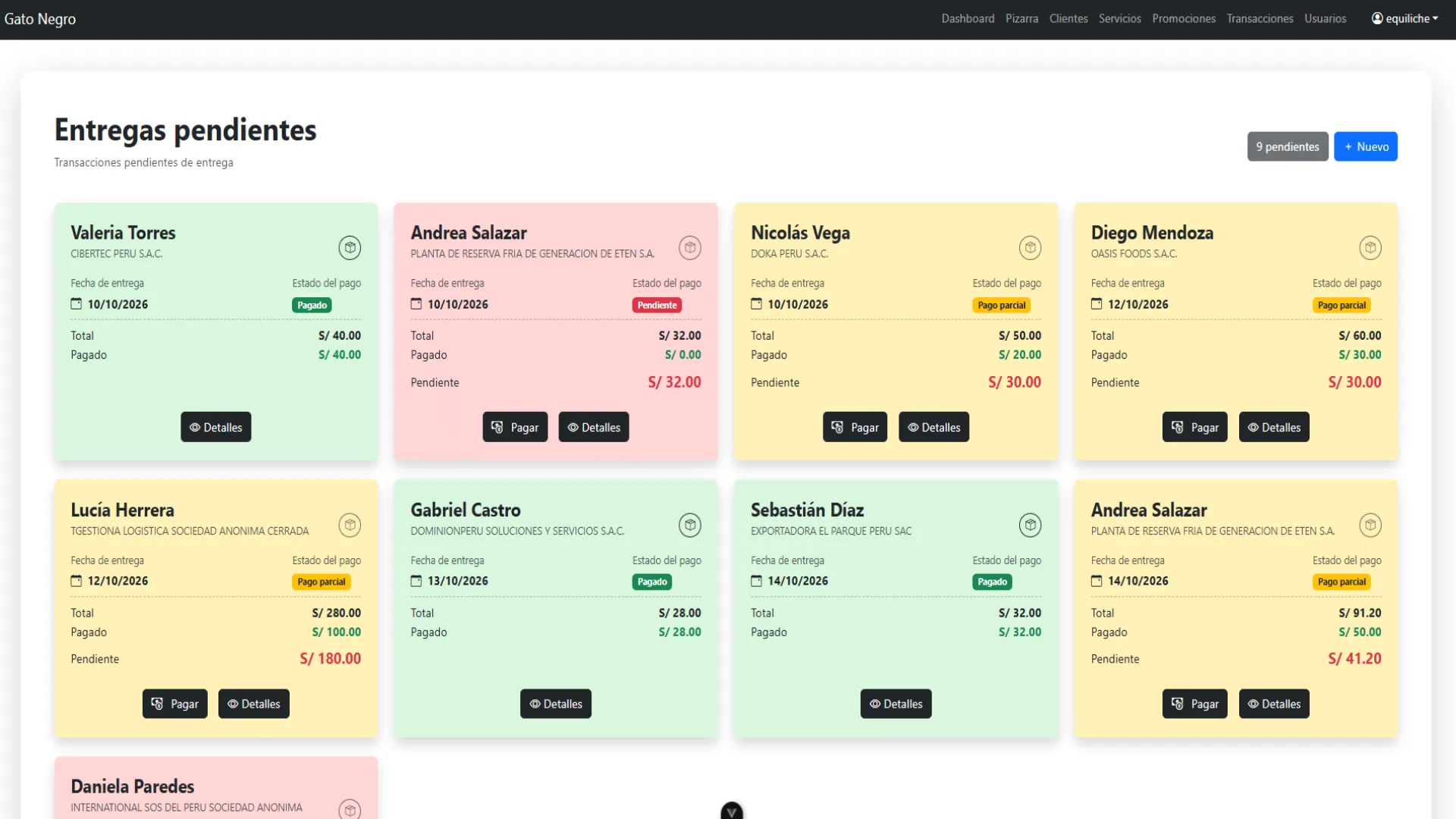Click Pagar on Lucía Herrera card

174,704
